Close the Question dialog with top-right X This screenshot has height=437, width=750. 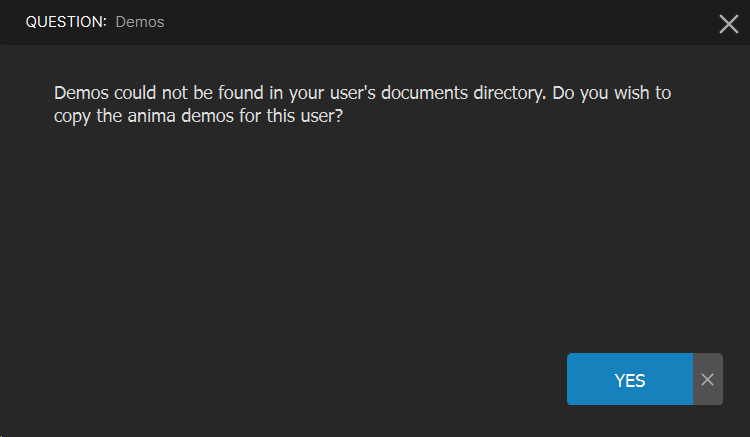(x=728, y=24)
